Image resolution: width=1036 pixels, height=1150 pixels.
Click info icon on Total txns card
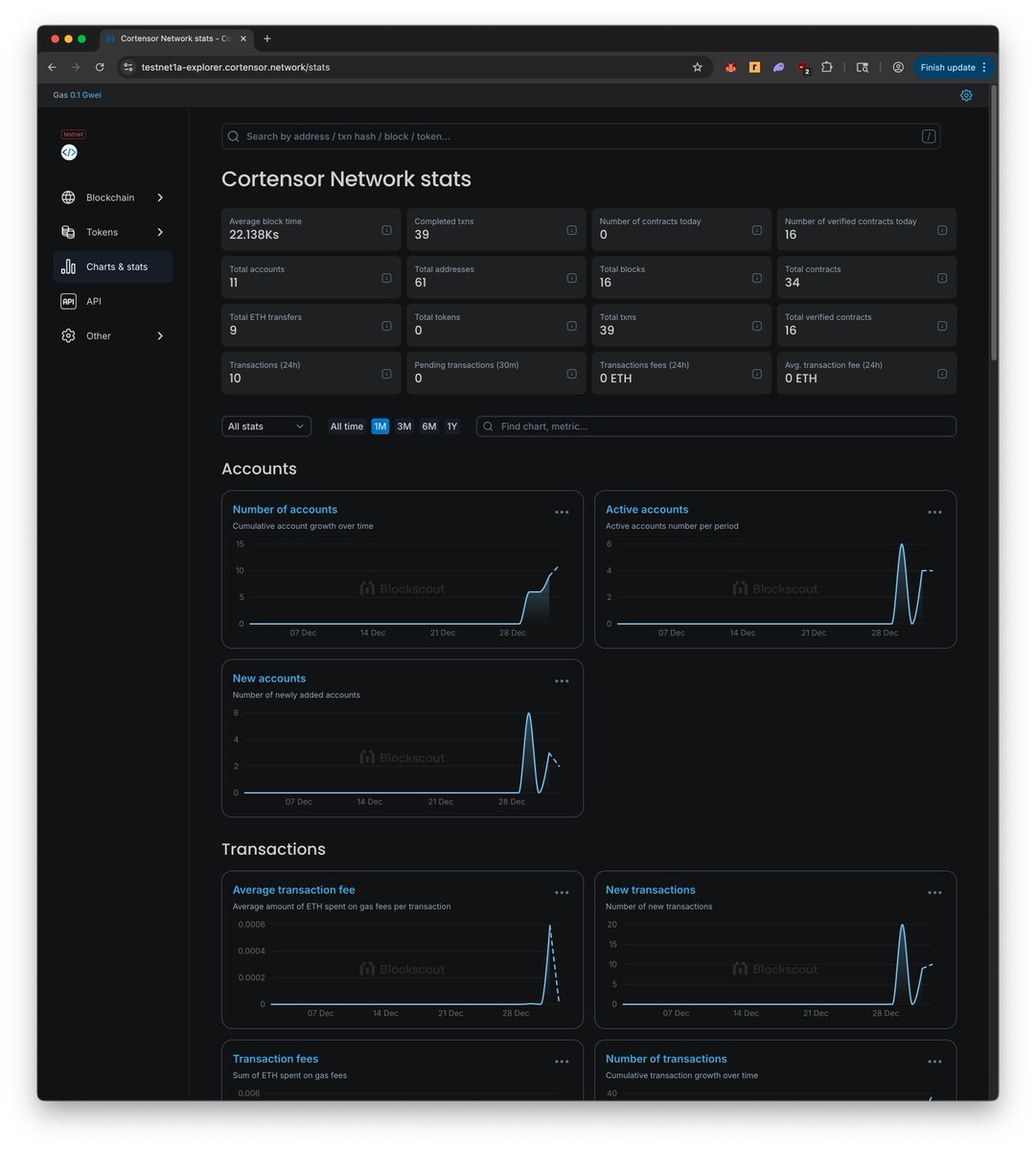pos(756,326)
